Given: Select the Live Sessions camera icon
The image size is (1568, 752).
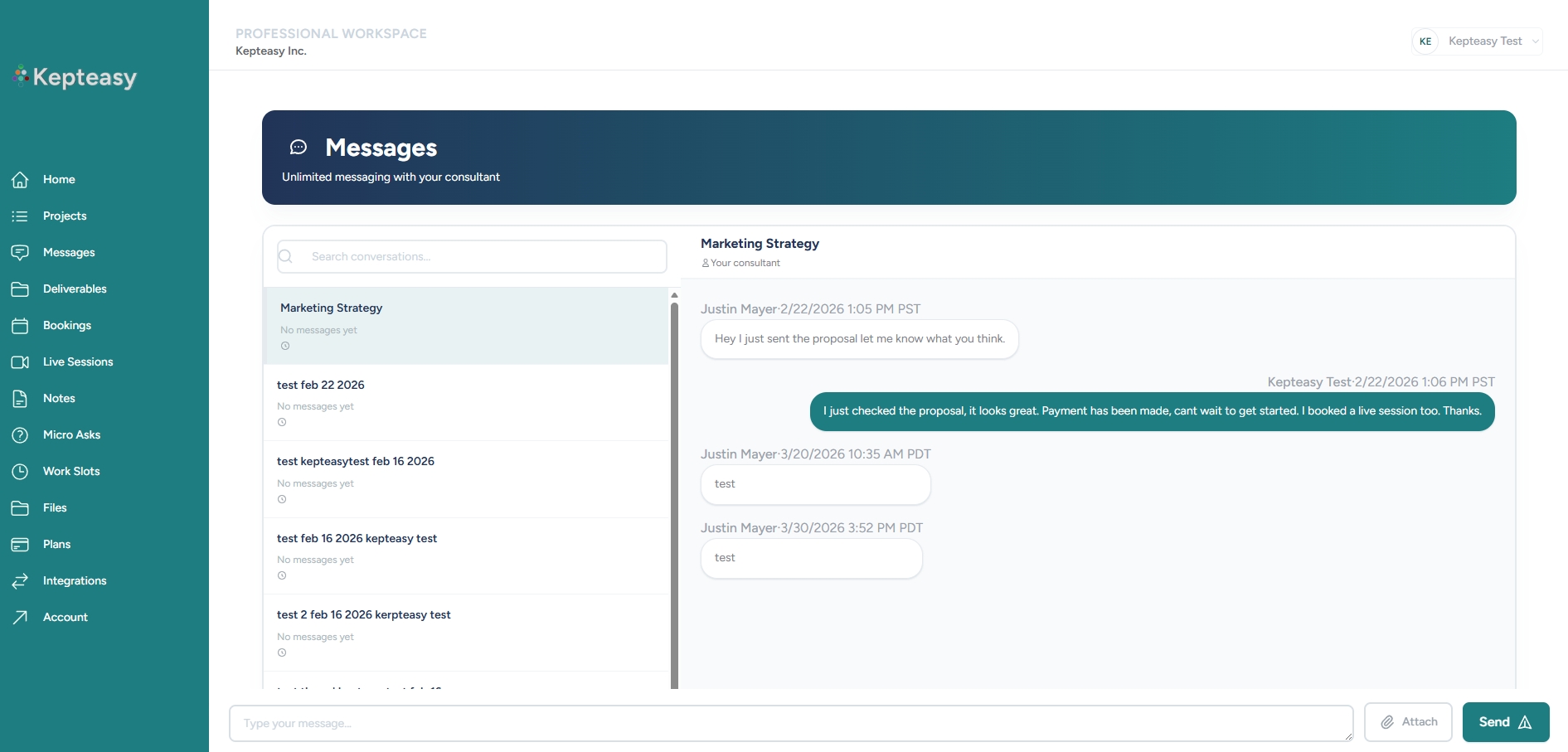Looking at the screenshot, I should tap(20, 361).
